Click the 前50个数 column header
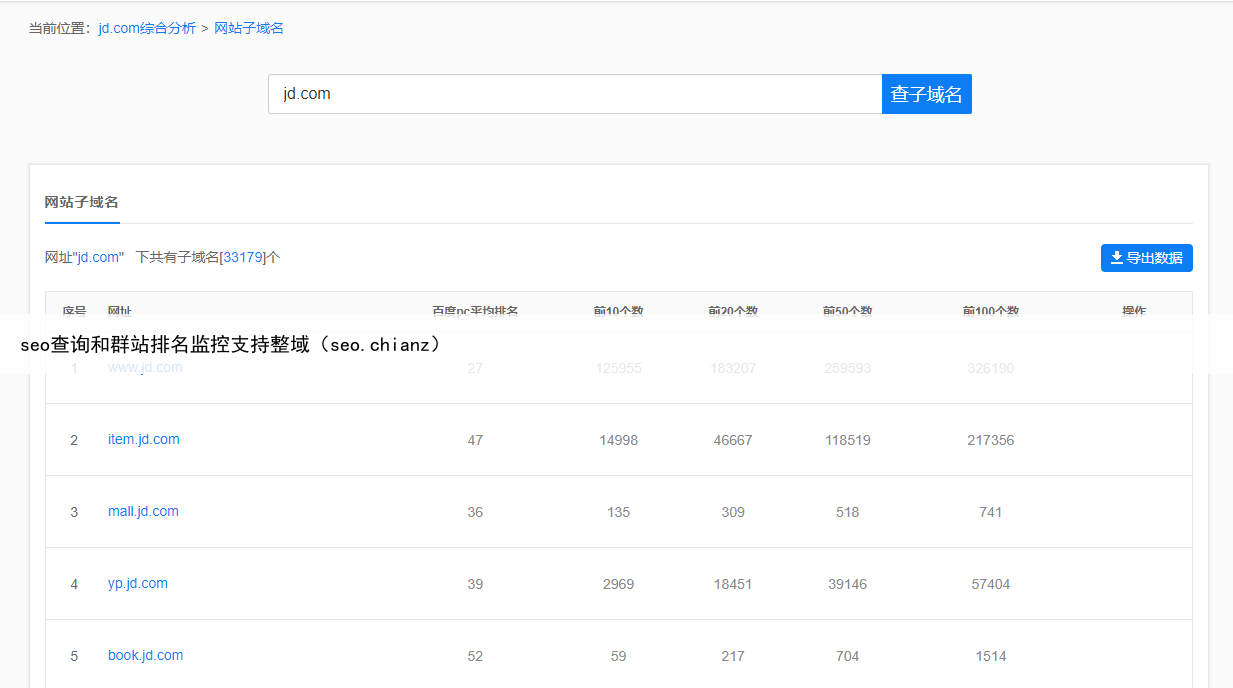Screen dimensions: 1233x688 pyautogui.click(x=847, y=310)
